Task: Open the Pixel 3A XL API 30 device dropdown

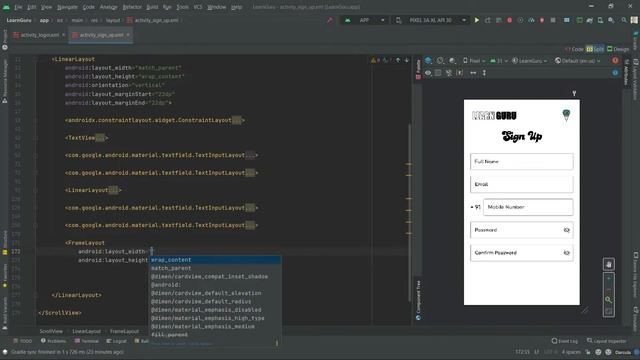Action: pyautogui.click(x=431, y=20)
